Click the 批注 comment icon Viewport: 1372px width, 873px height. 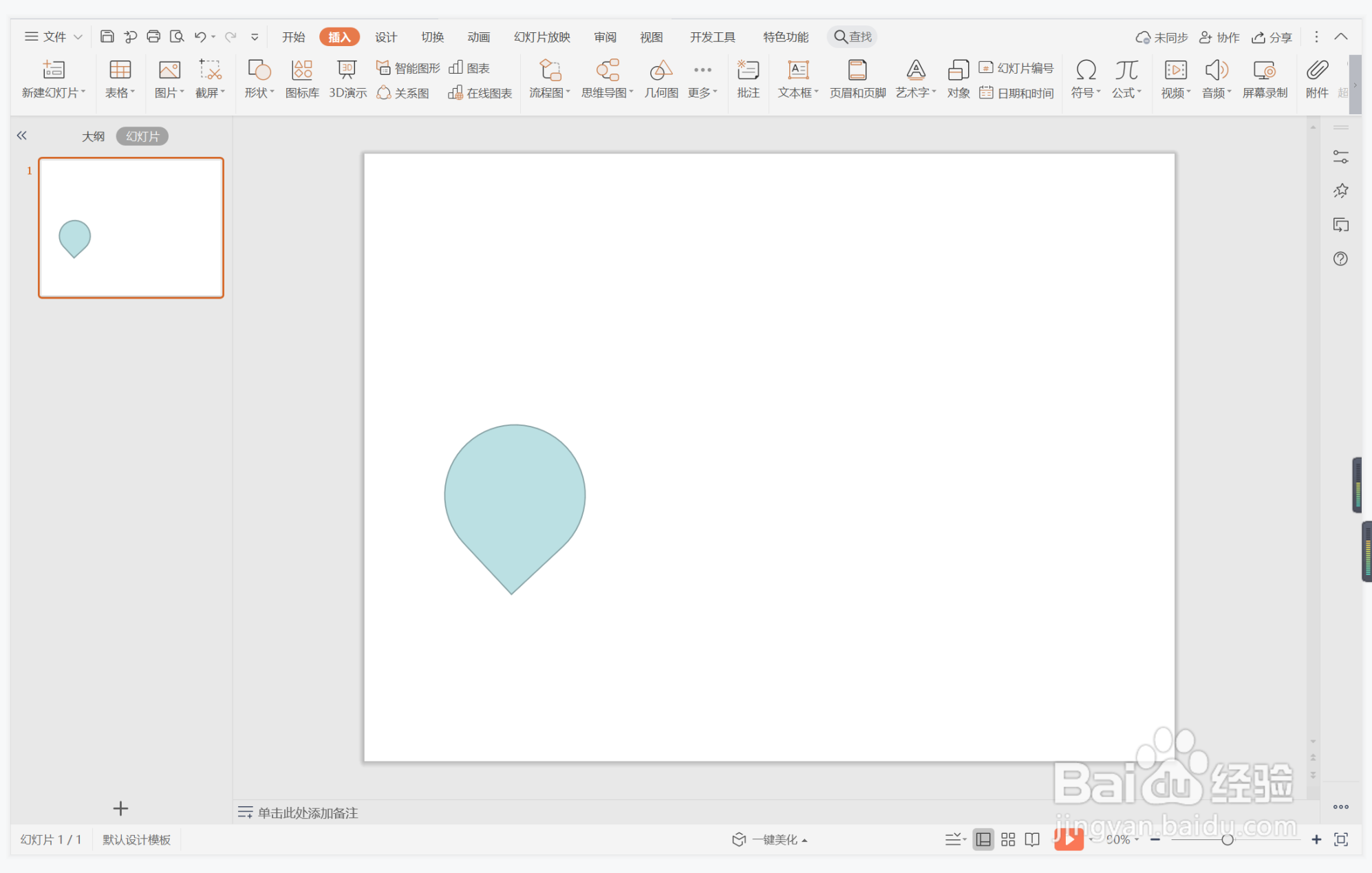748,78
